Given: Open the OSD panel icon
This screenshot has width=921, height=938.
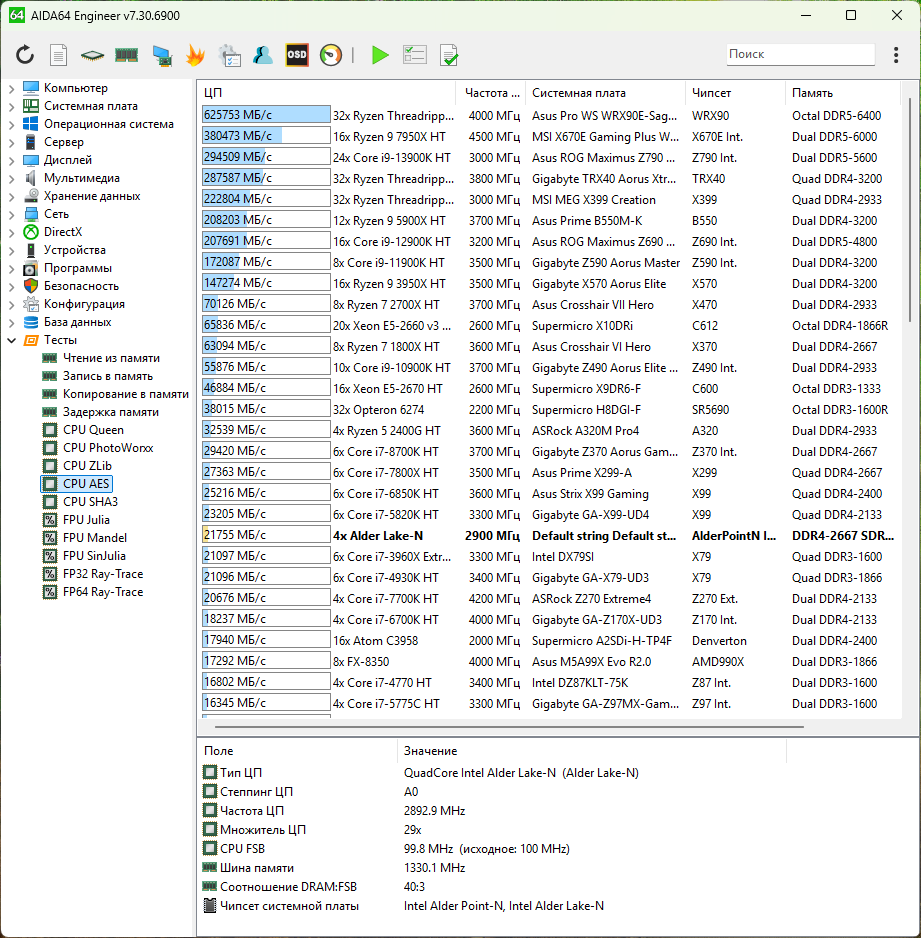Looking at the screenshot, I should pyautogui.click(x=297, y=55).
